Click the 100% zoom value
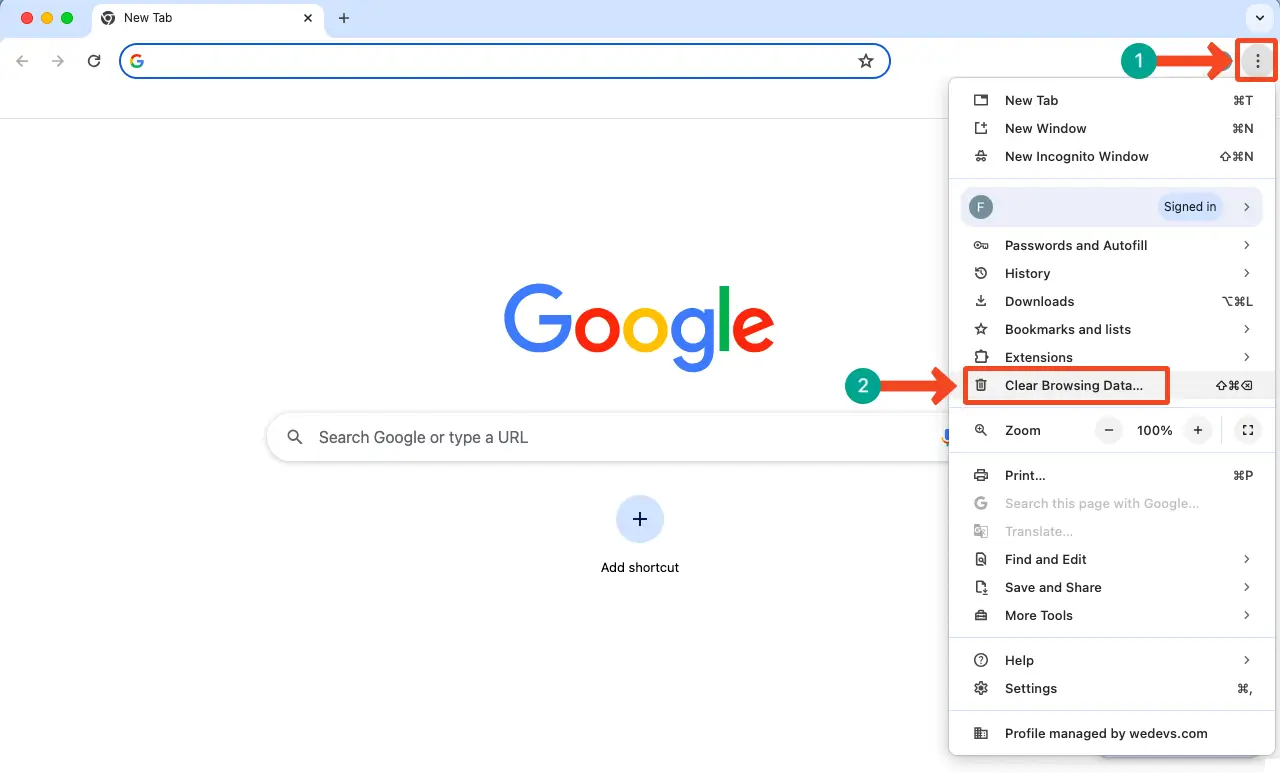Viewport: 1280px width, 773px height. (1154, 430)
